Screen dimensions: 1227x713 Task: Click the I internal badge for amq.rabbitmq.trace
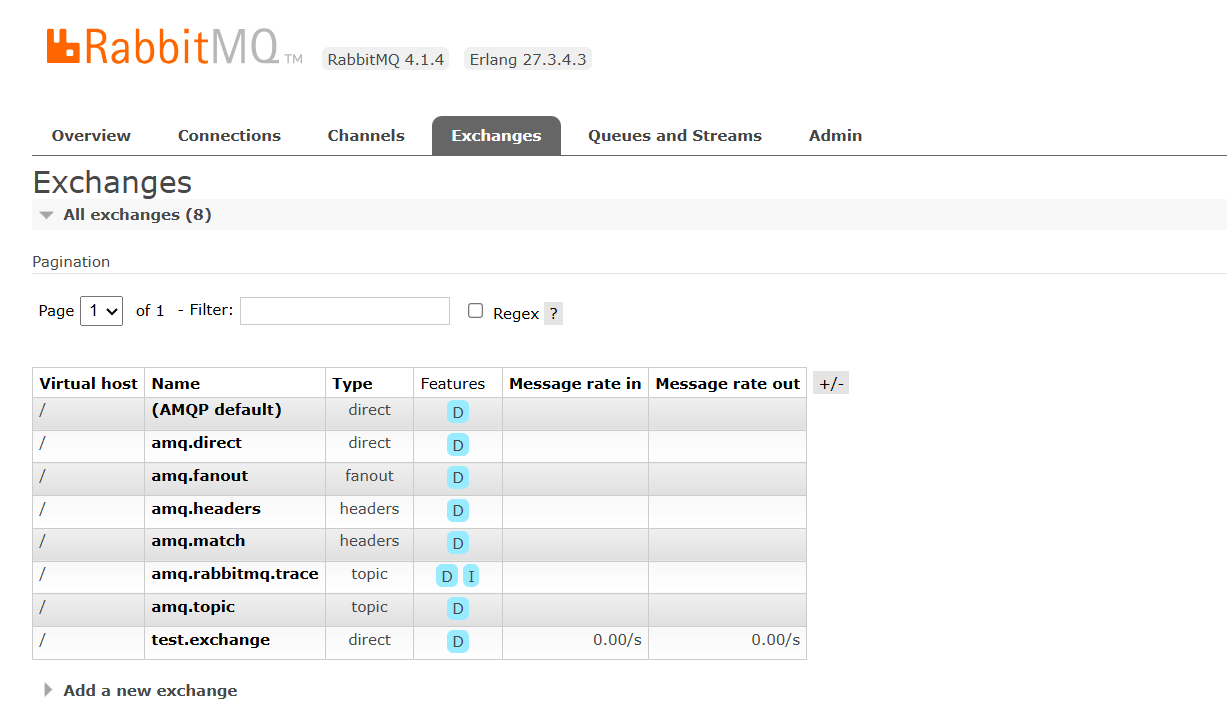tap(471, 576)
